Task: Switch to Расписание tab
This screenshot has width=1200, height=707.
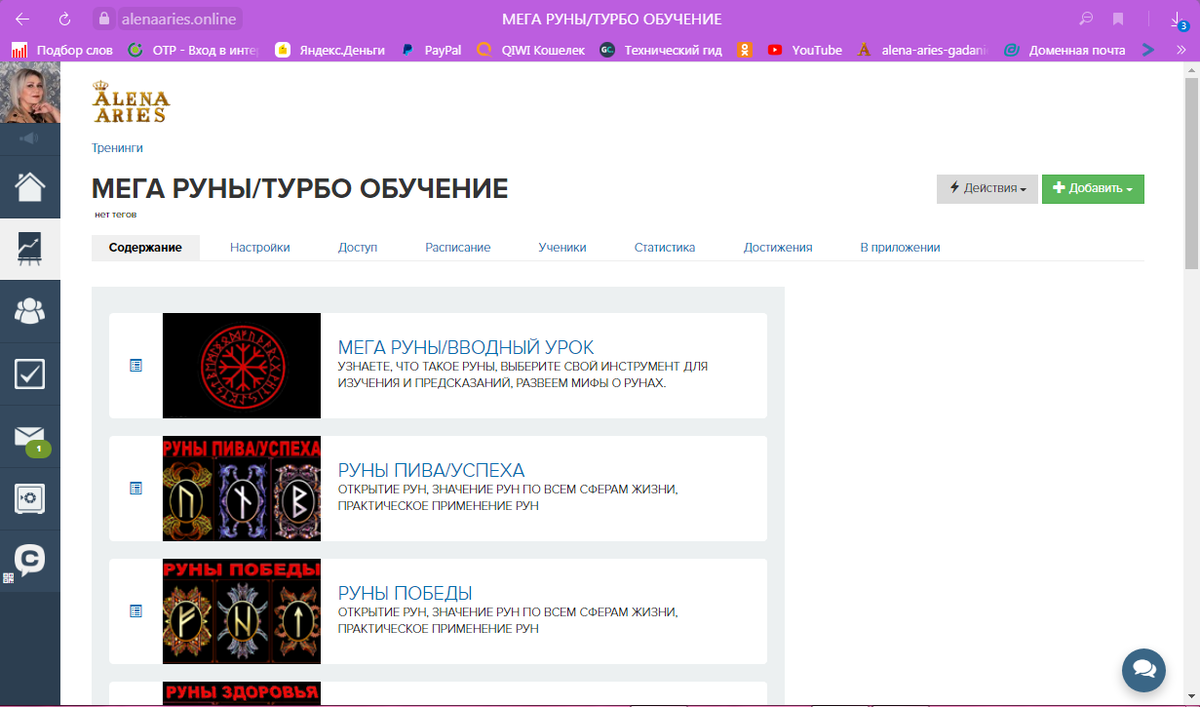Action: pos(458,247)
